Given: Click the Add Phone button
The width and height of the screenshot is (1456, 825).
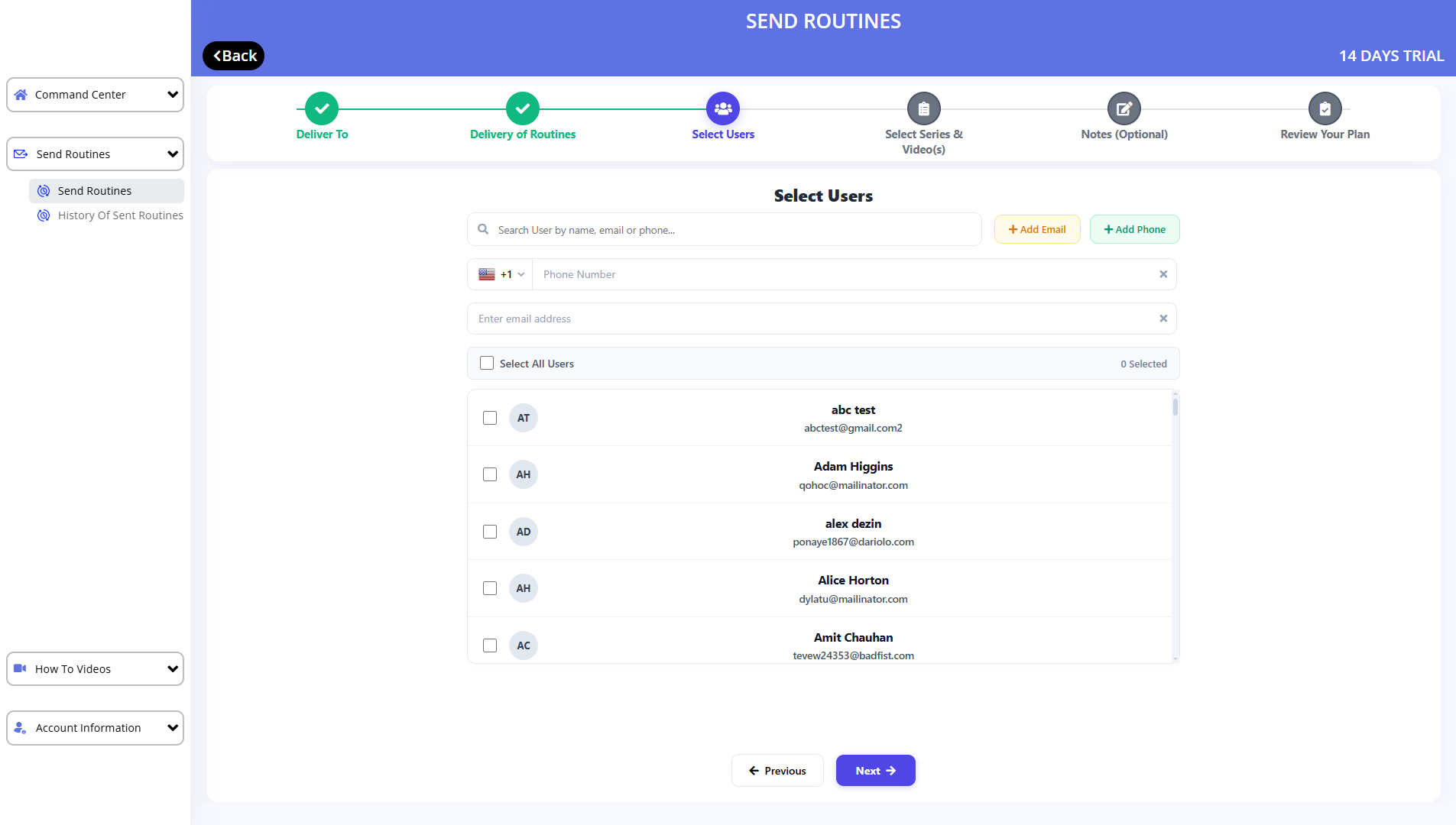Looking at the screenshot, I should [1135, 229].
